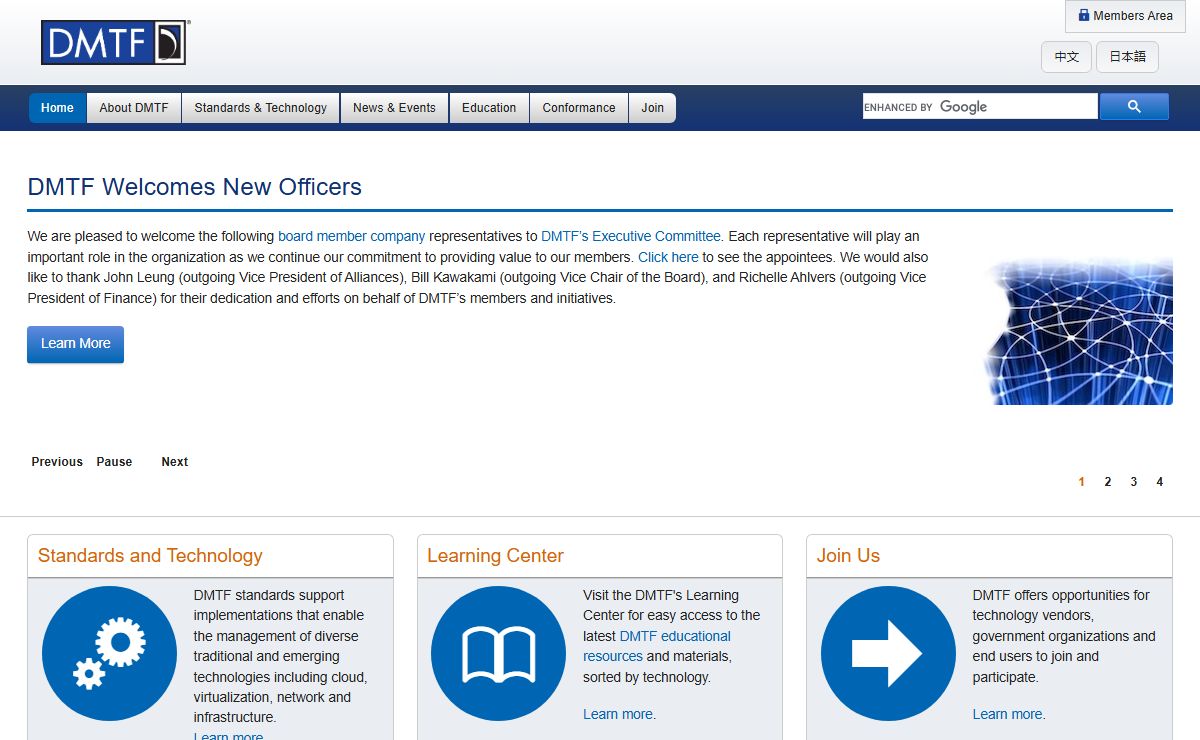The image size is (1200, 740).
Task: Select the Home navigation tab
Action: [x=57, y=108]
